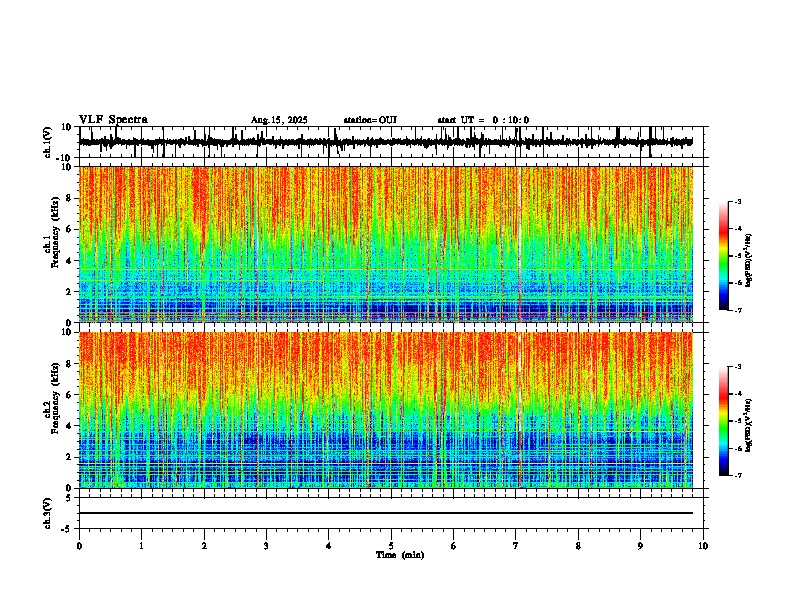The image size is (792, 612).
Task: Click the "-3" value on ch.1 color bar
Action: pyautogui.click(x=738, y=201)
